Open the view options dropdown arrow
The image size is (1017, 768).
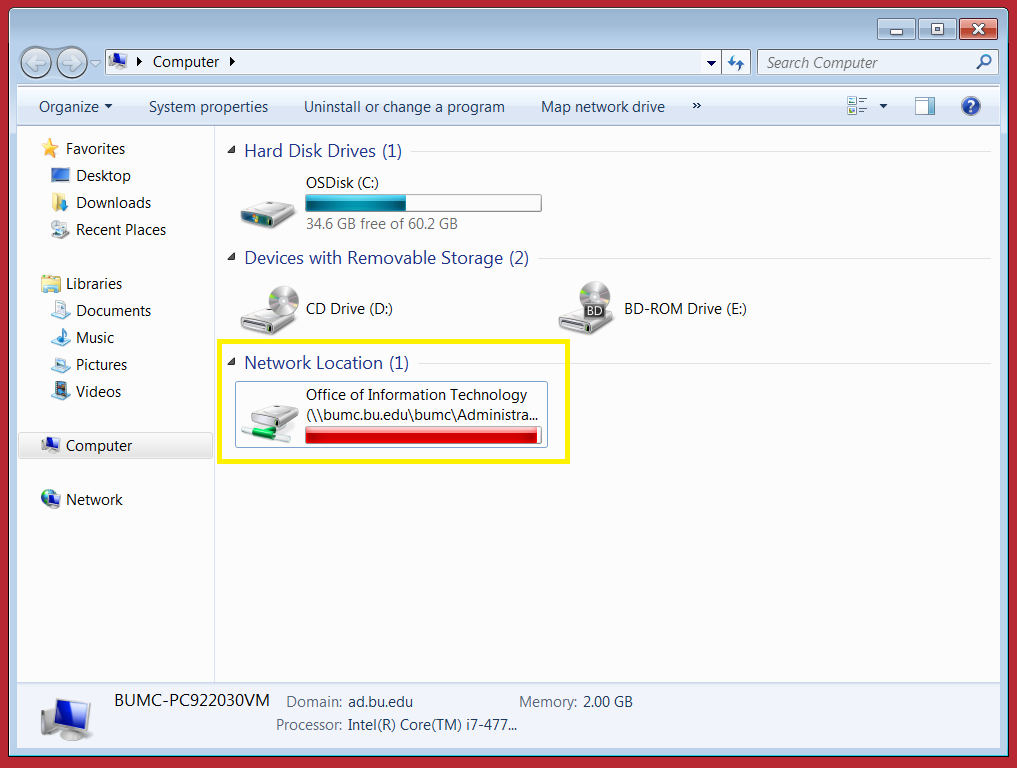883,106
